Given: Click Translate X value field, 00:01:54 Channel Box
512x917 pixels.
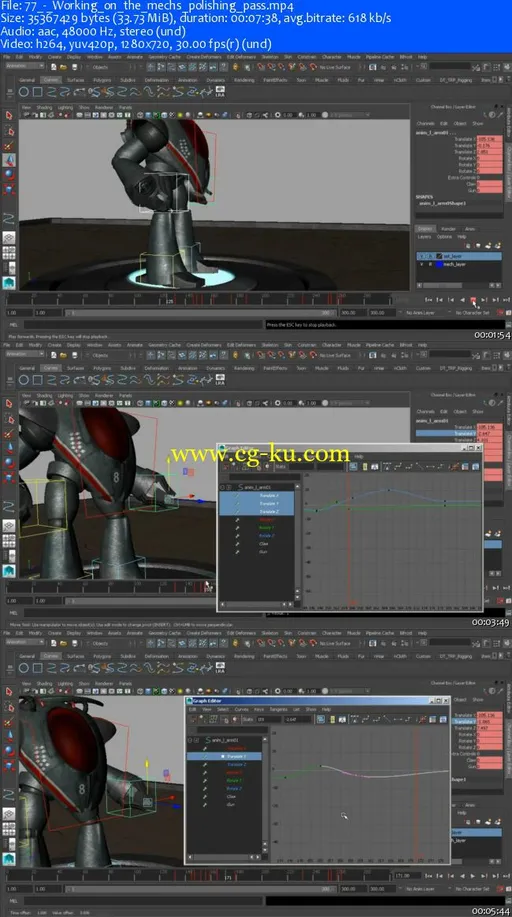Looking at the screenshot, I should click(x=490, y=139).
